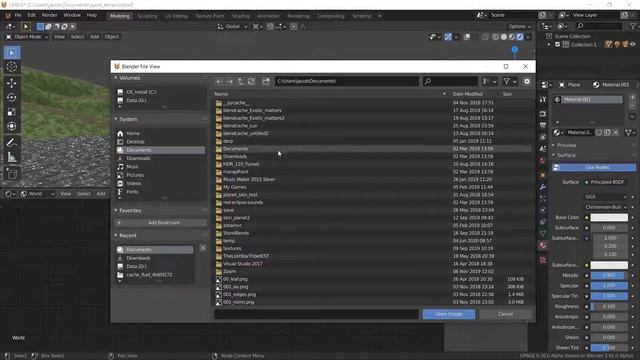Remove Documents from the Recent list
This screenshot has width=640, height=360.
pyautogui.click(x=203, y=248)
